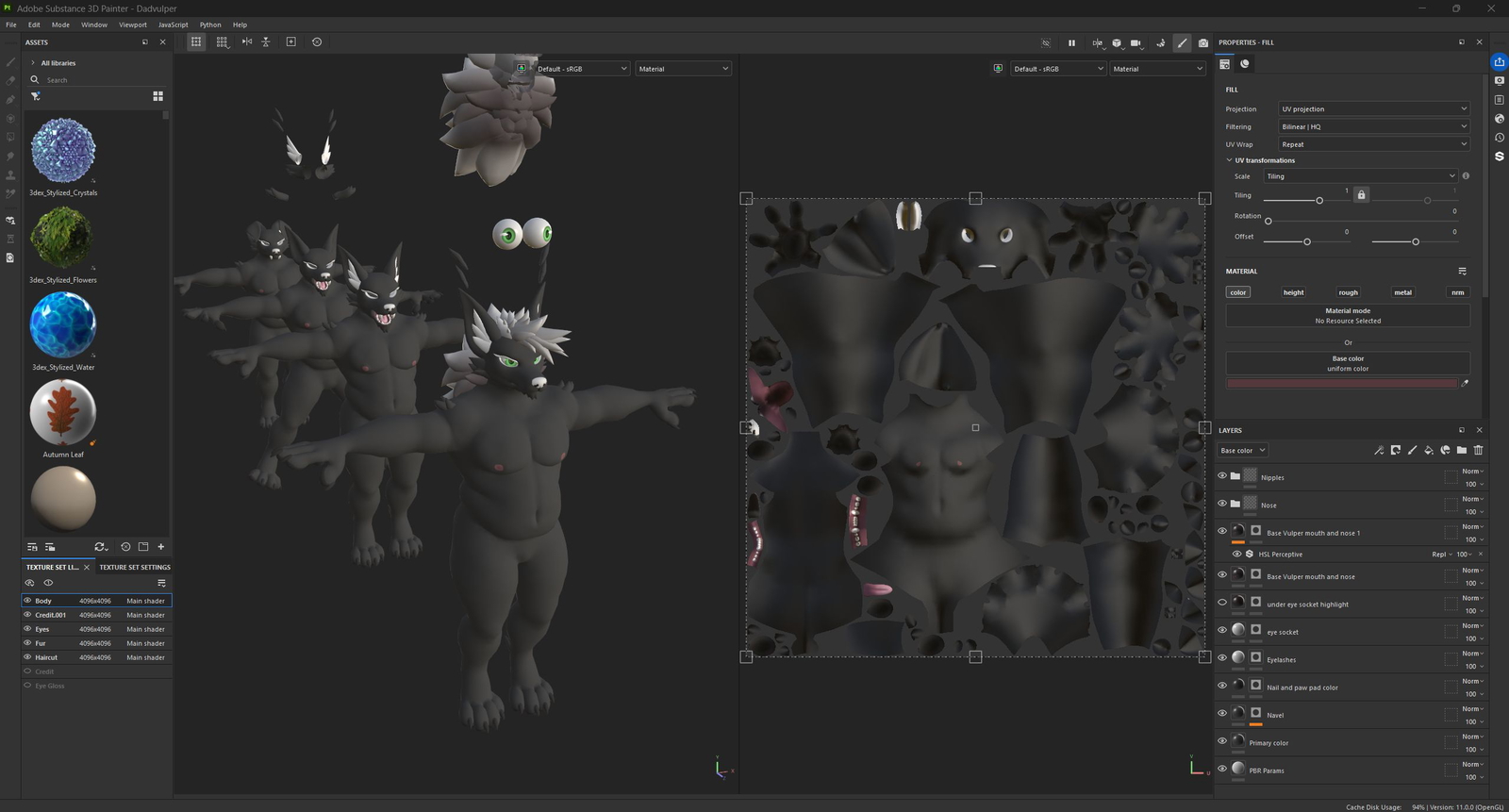The height and width of the screenshot is (812, 1509).
Task: Open the Base color channel dropdown
Action: [1242, 451]
